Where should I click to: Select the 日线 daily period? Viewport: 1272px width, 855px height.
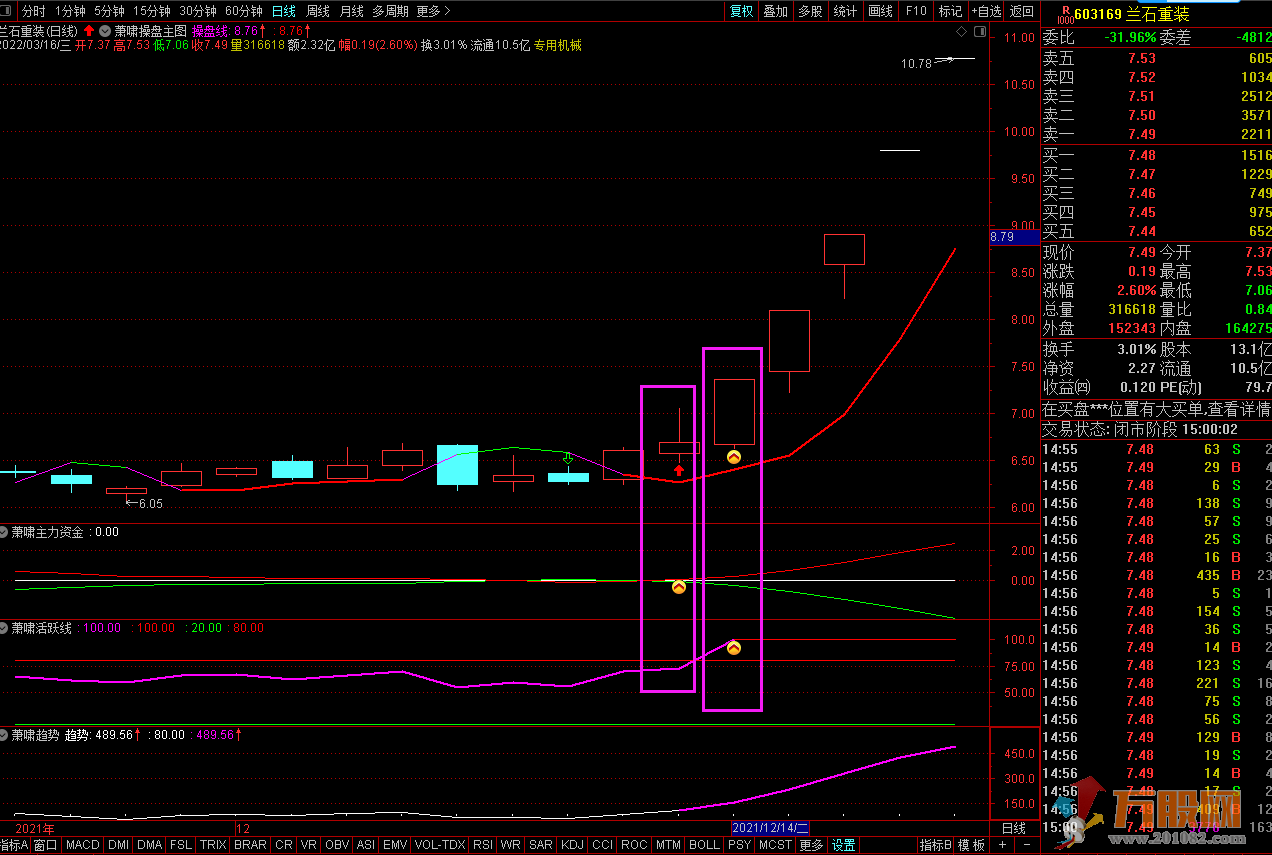pos(284,11)
